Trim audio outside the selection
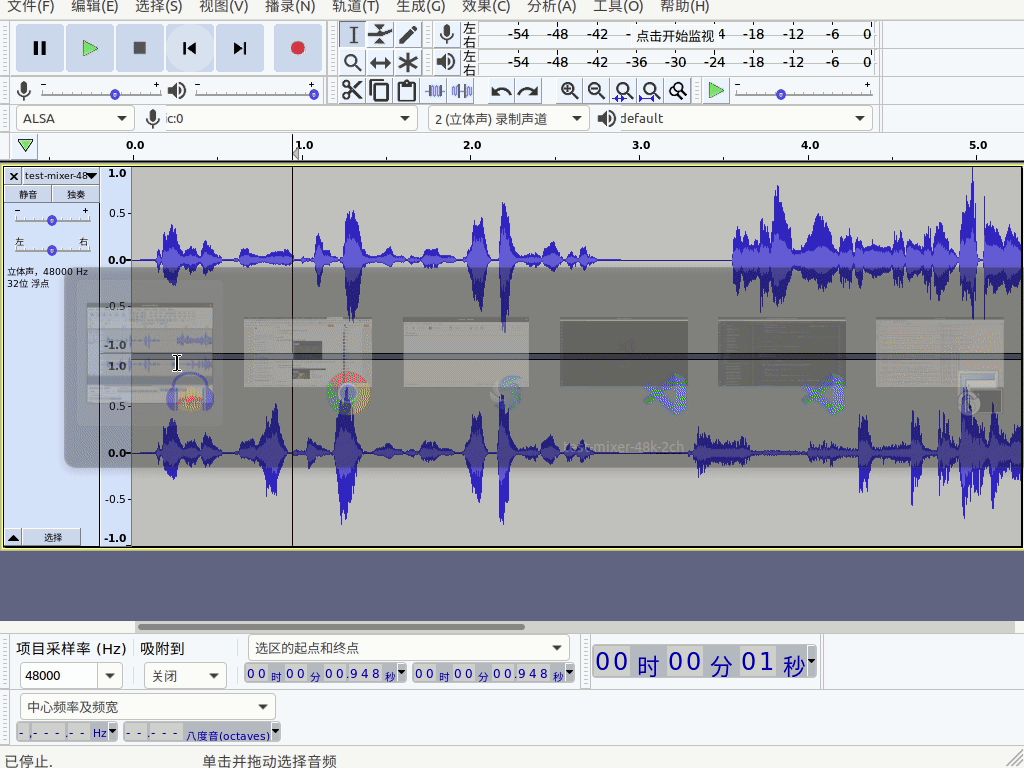Screen dimensions: 1024x768 point(435,90)
